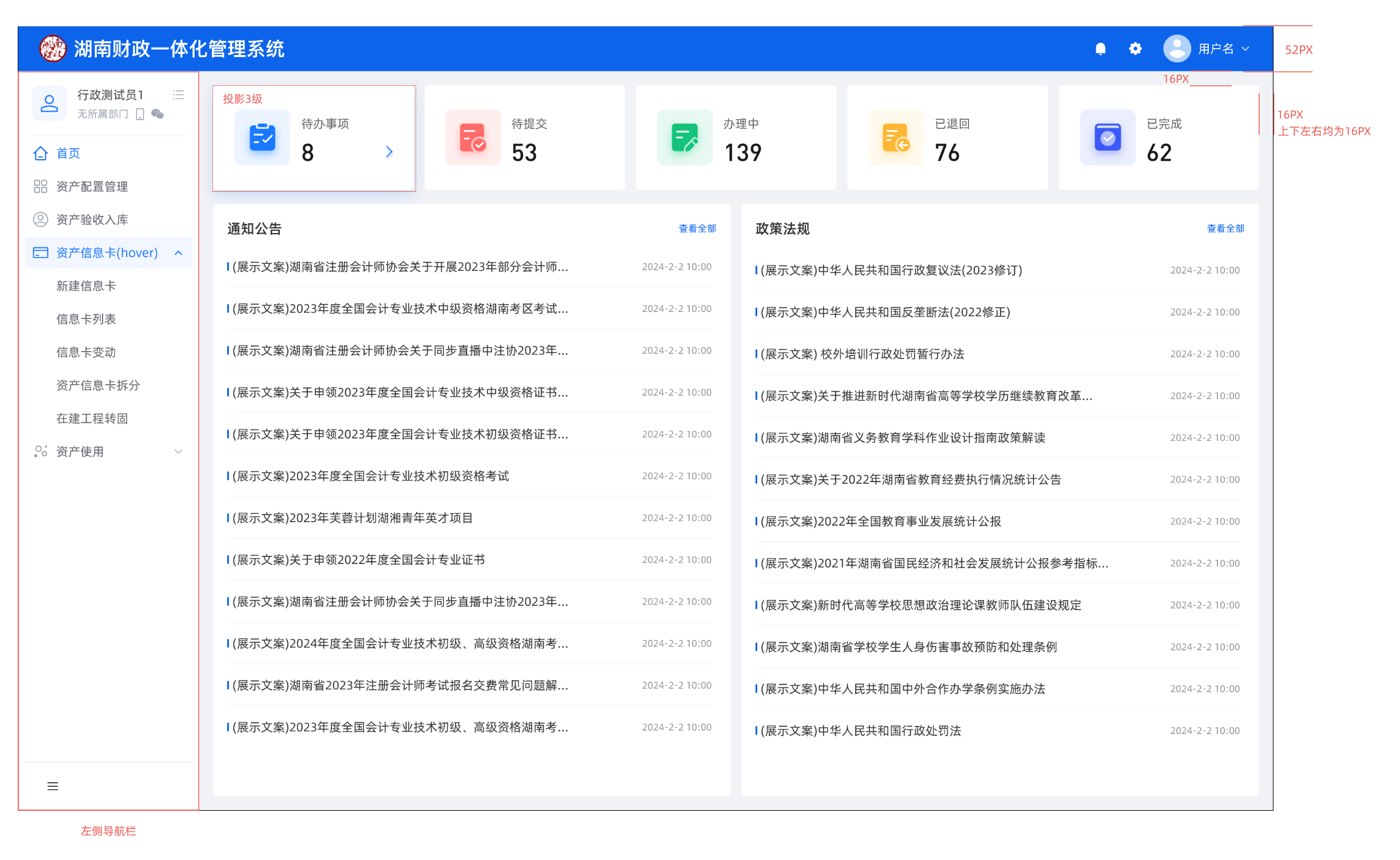This screenshot has width=1400, height=860.
Task: Click 查看全部 in 政策法规 panel
Action: 1225,228
